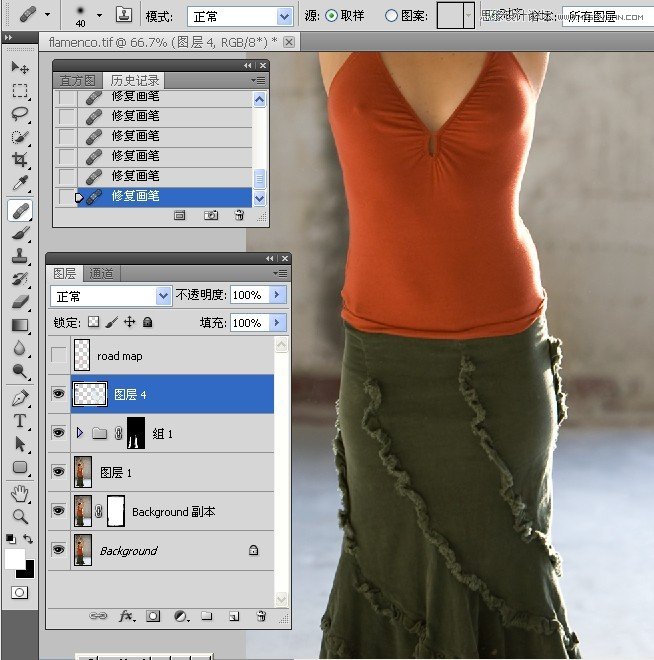Select the Hand tool

point(19,493)
